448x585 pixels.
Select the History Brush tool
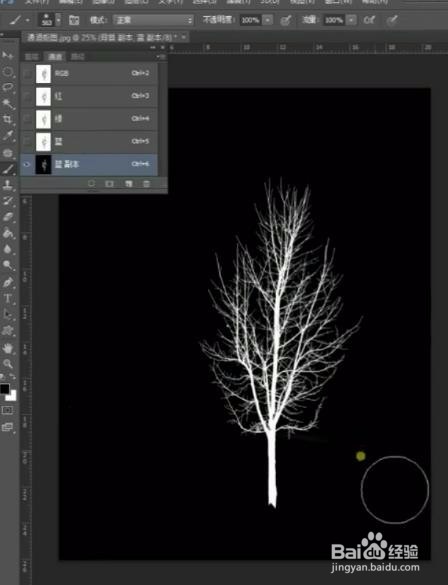7,201
